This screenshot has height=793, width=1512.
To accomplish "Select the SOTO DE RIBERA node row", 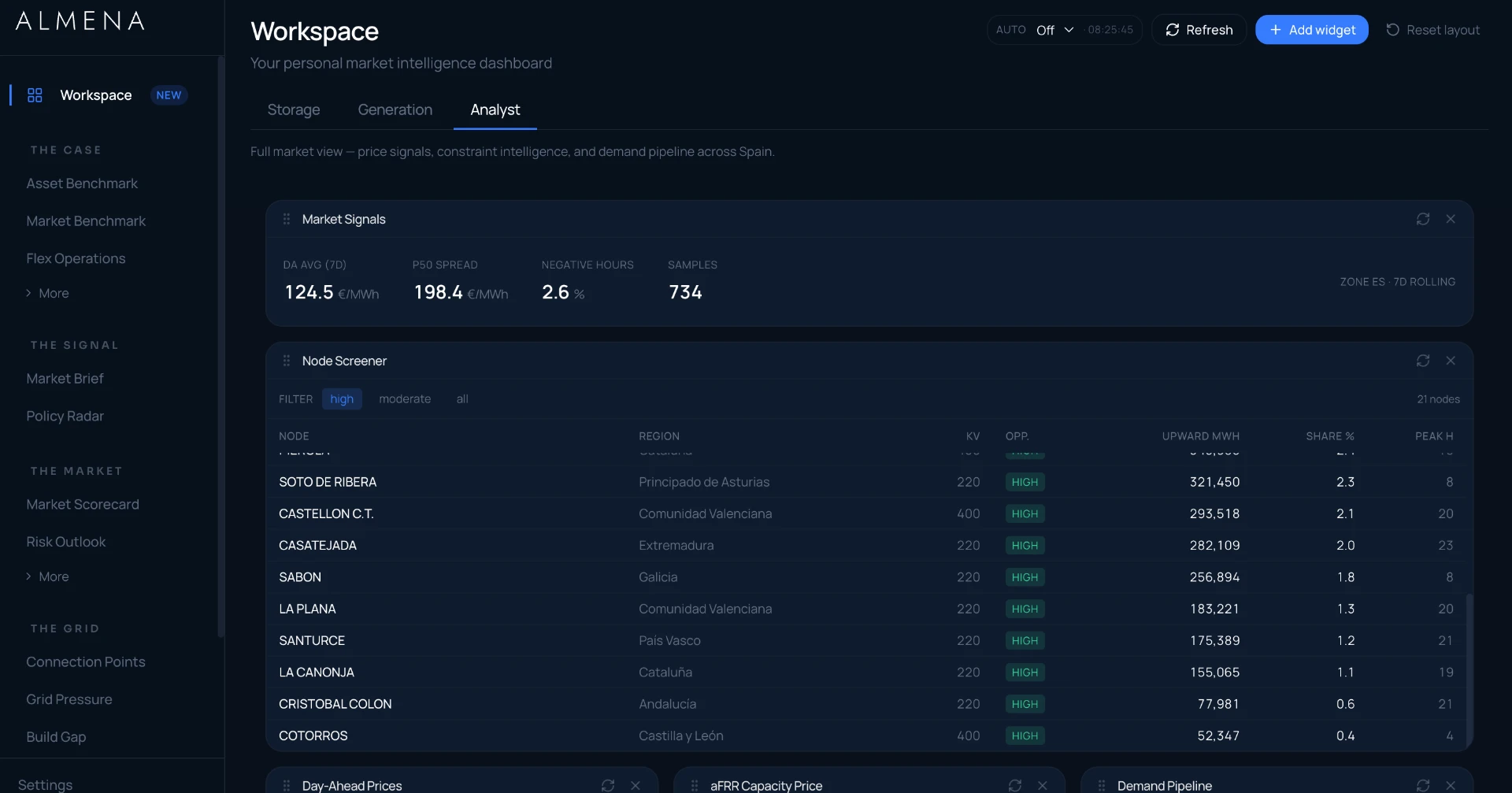I will 866,482.
